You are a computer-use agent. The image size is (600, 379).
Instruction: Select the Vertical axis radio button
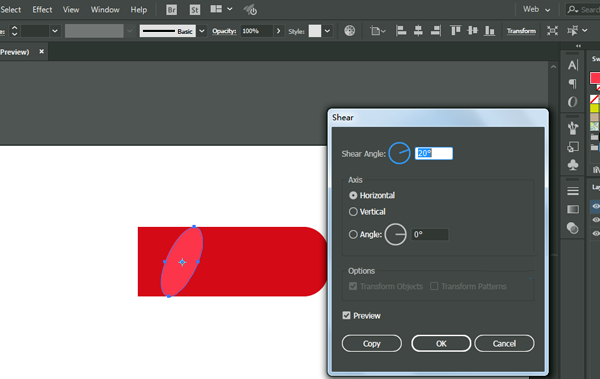353,212
